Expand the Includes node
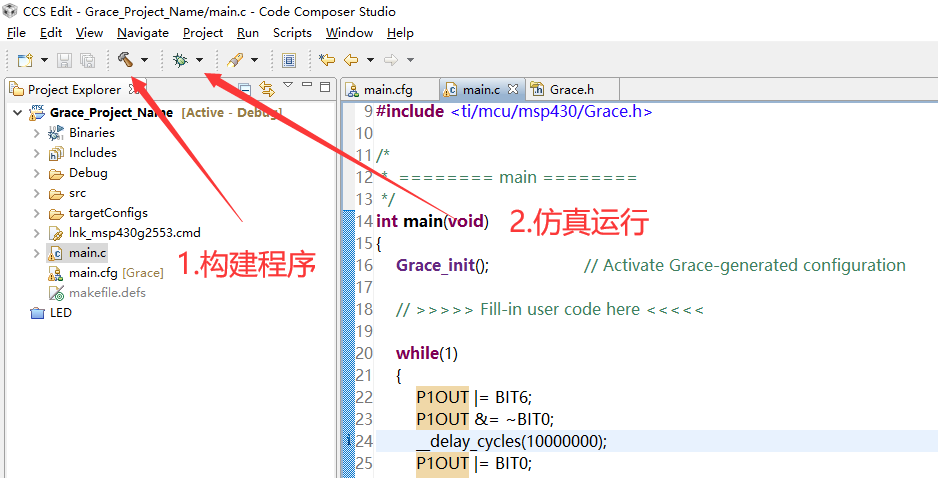Viewport: 938px width, 478px height. click(37, 153)
